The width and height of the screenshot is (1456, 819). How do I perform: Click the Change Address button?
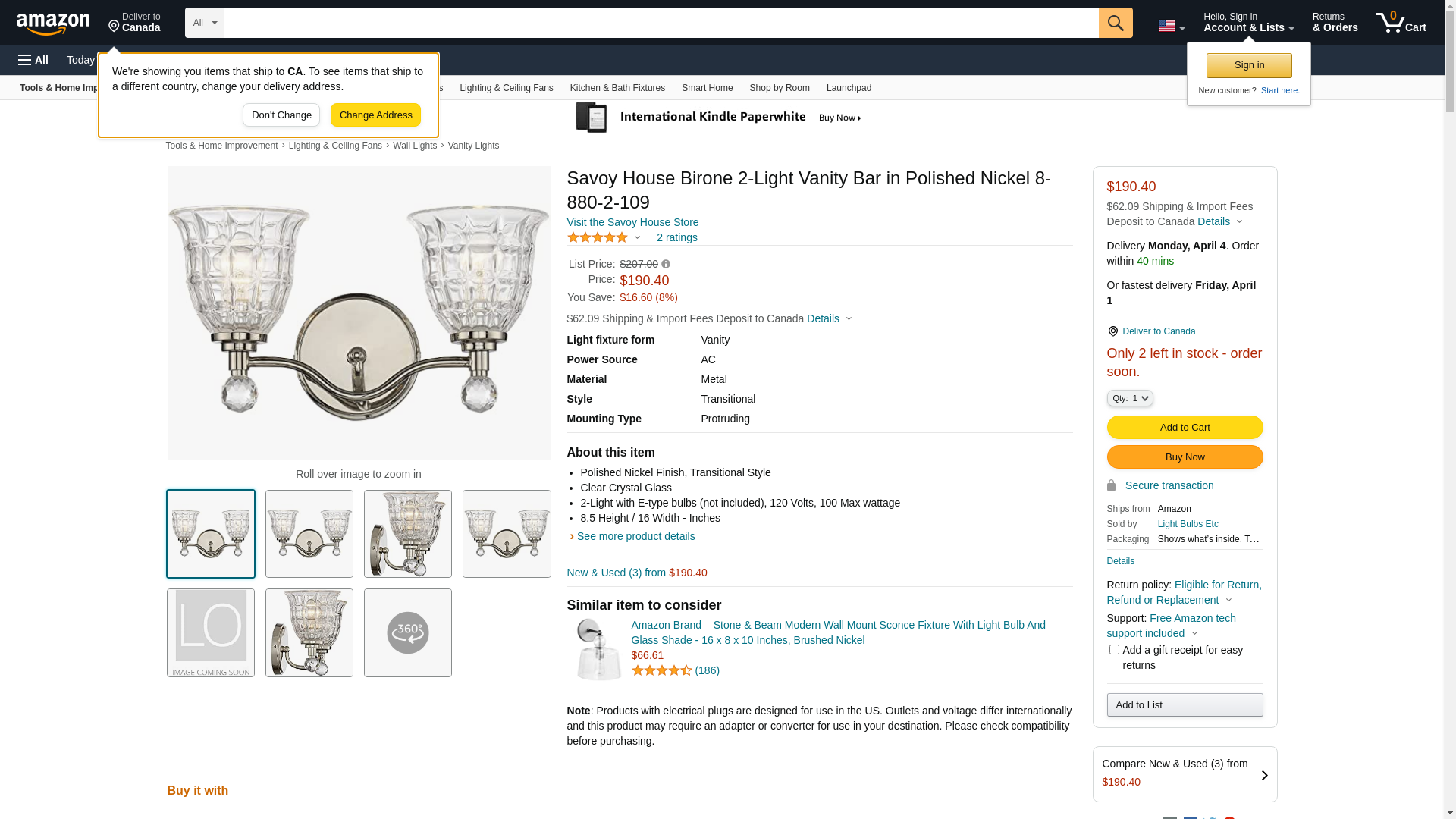[x=375, y=115]
